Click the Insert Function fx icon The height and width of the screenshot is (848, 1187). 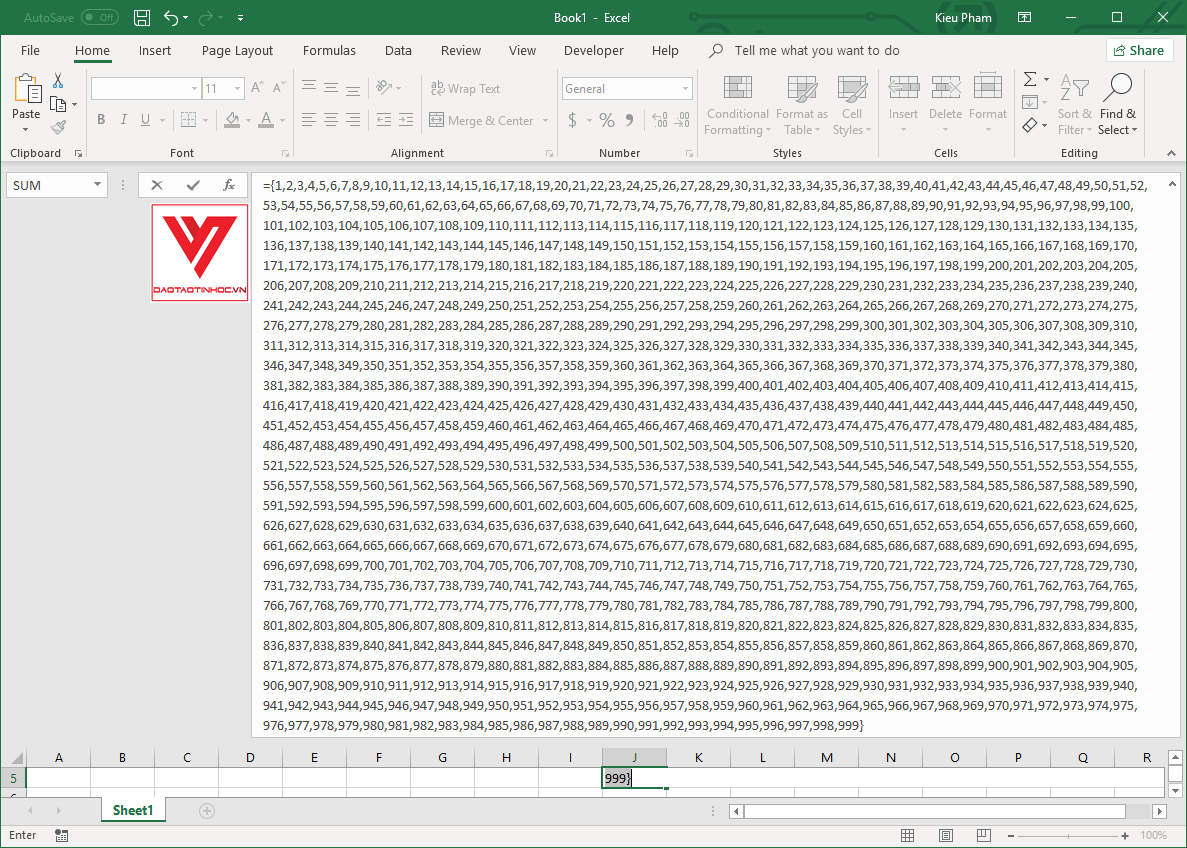[x=229, y=185]
